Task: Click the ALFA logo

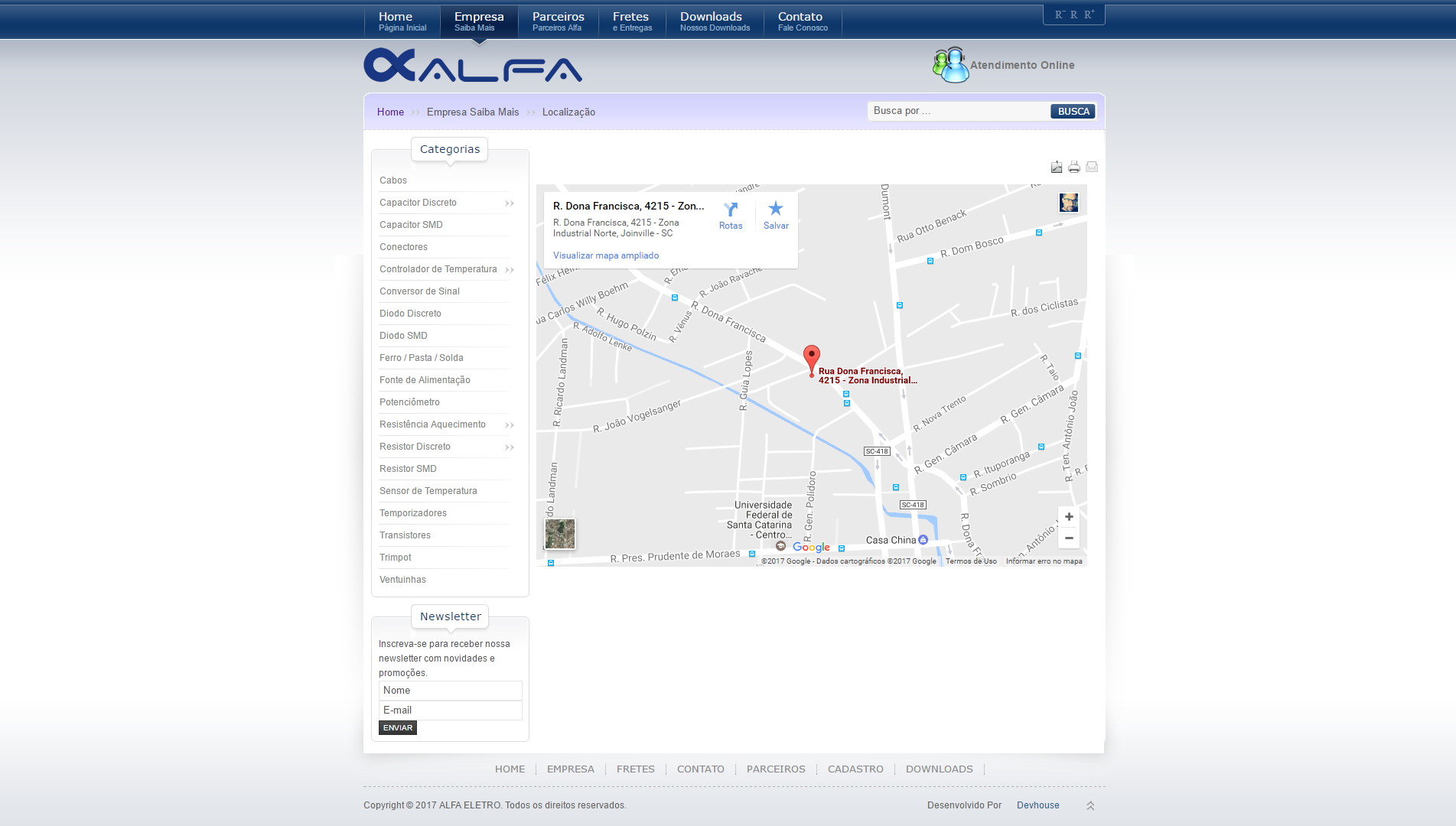Action: pyautogui.click(x=473, y=65)
